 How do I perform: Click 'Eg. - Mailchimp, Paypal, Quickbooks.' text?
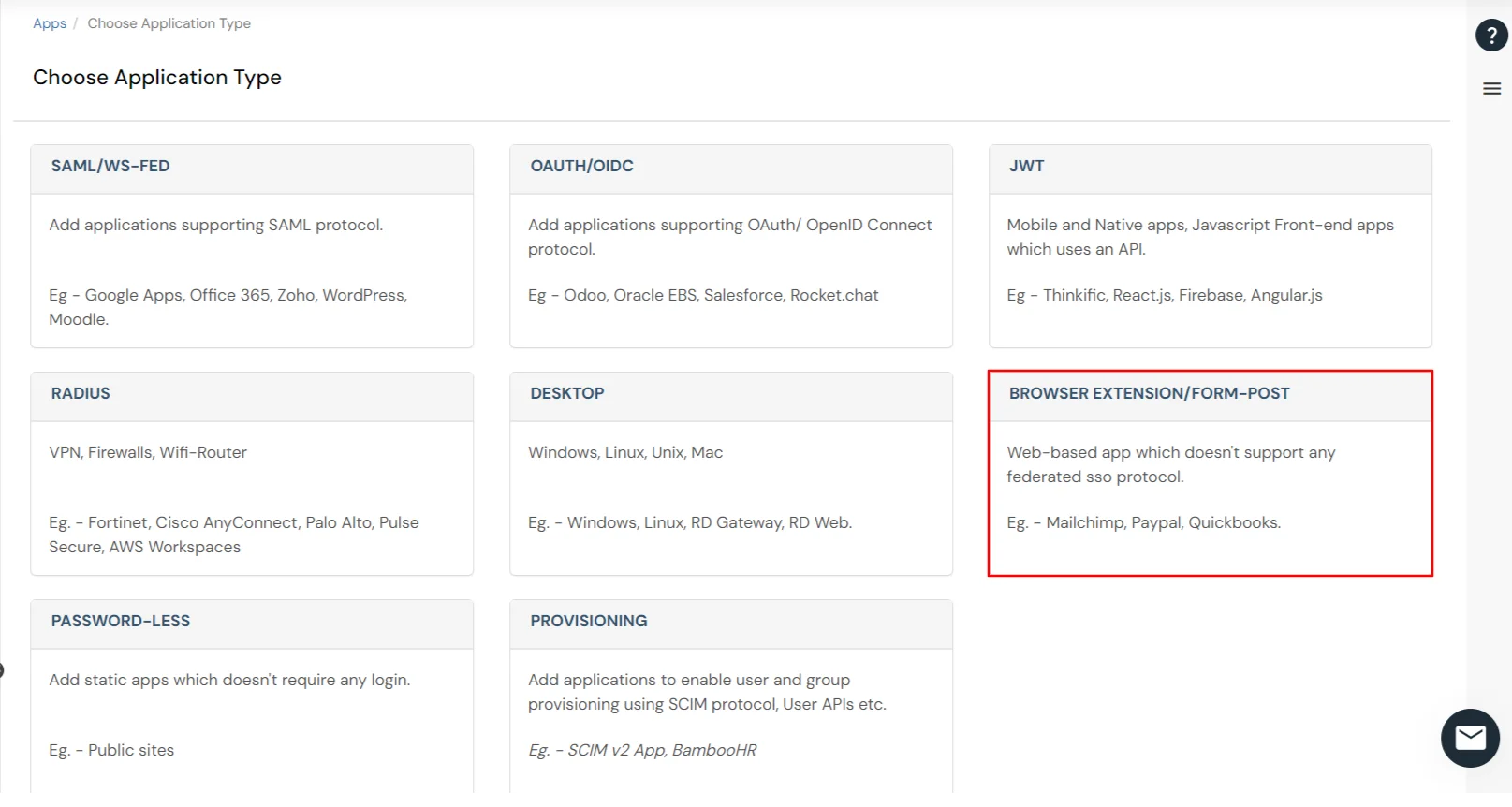1144,522
